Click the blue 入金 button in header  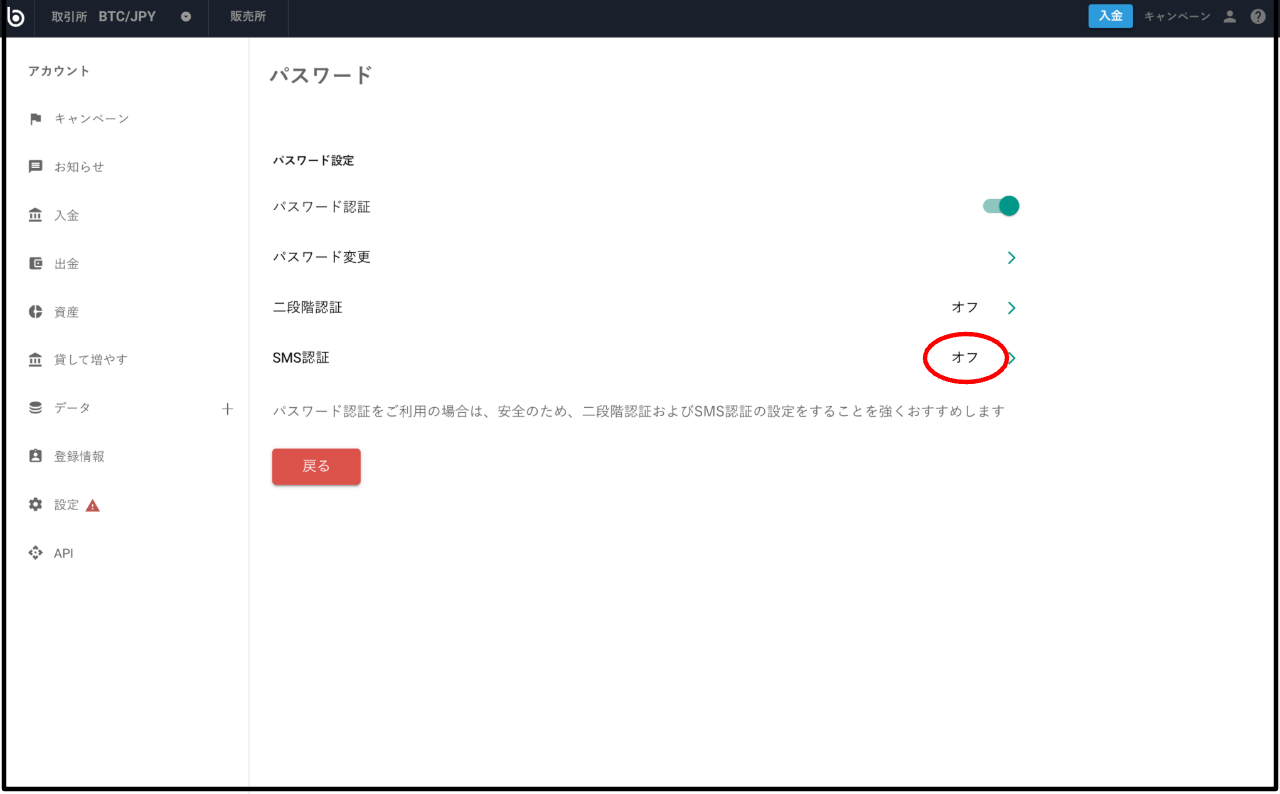1110,16
